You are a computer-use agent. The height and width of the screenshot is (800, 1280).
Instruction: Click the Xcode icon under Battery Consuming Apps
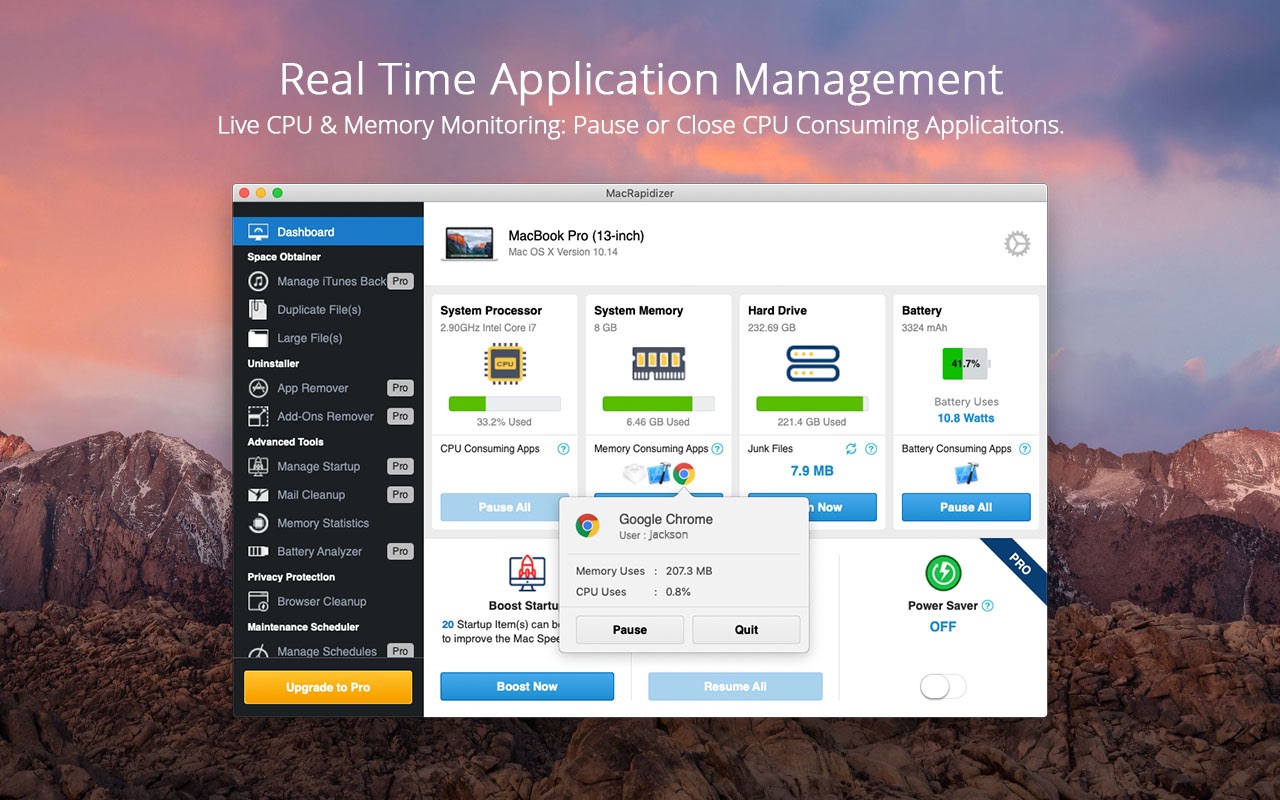click(x=966, y=474)
